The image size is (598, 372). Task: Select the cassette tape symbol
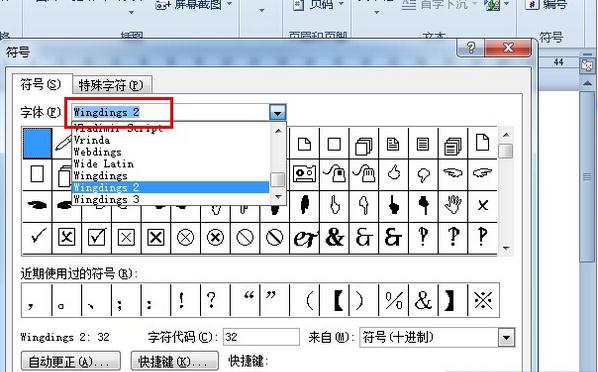[304, 174]
